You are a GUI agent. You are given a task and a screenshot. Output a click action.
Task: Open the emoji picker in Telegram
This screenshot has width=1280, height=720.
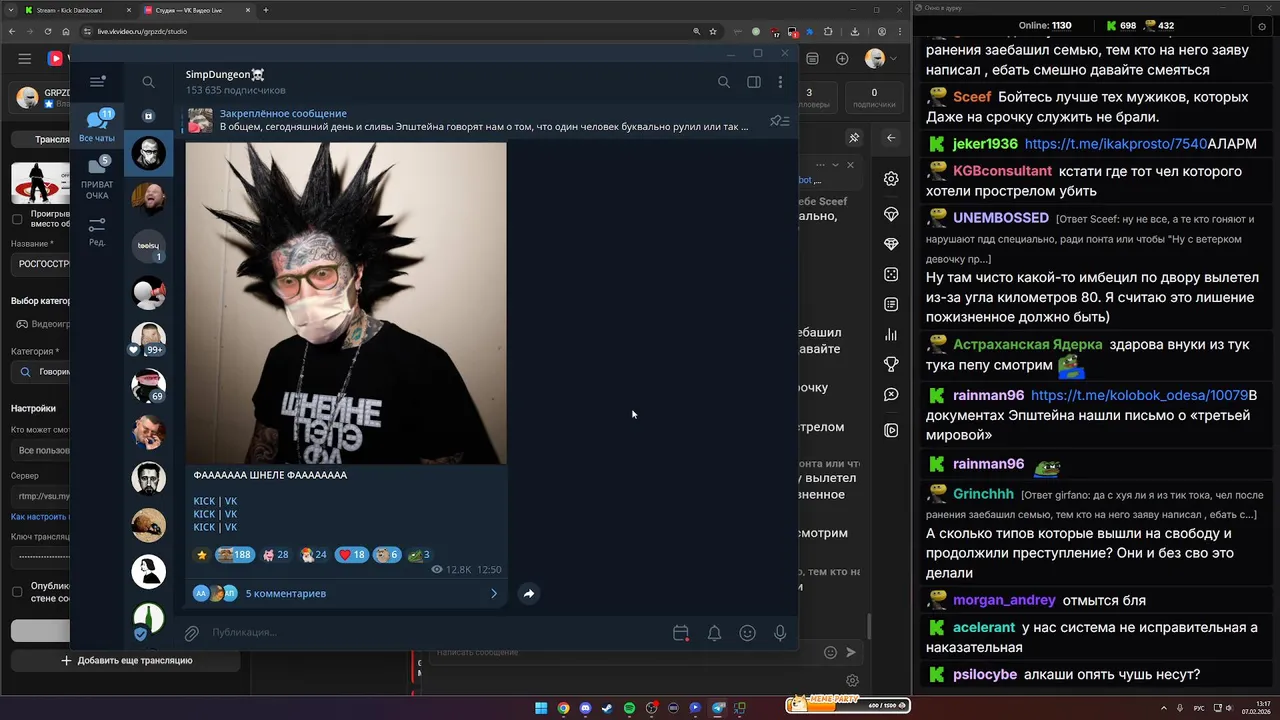[747, 633]
